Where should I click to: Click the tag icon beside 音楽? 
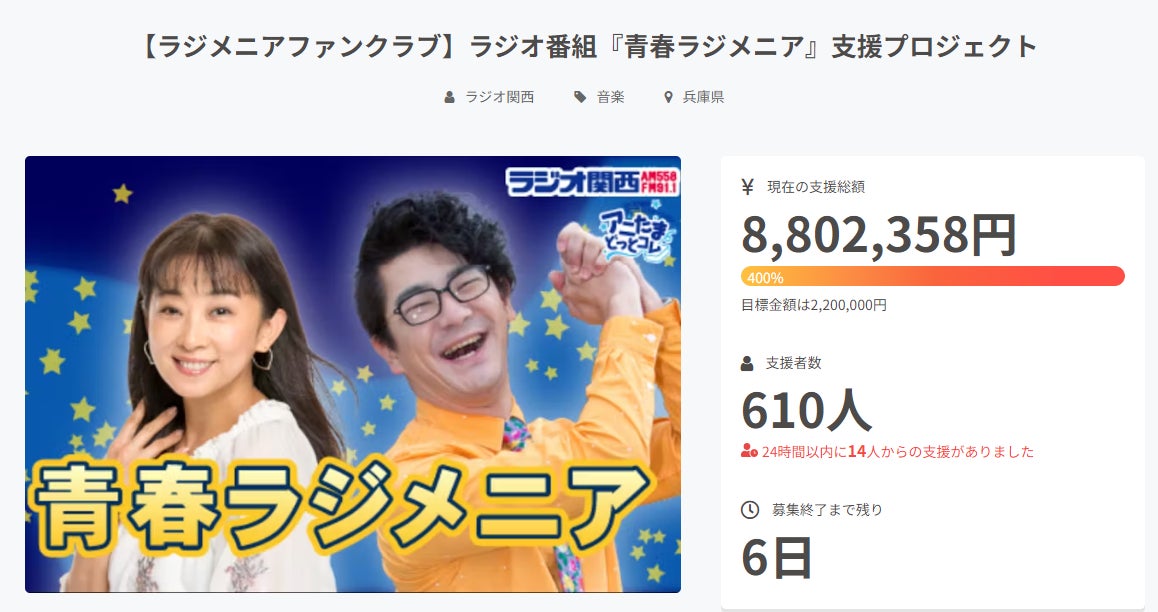(580, 97)
